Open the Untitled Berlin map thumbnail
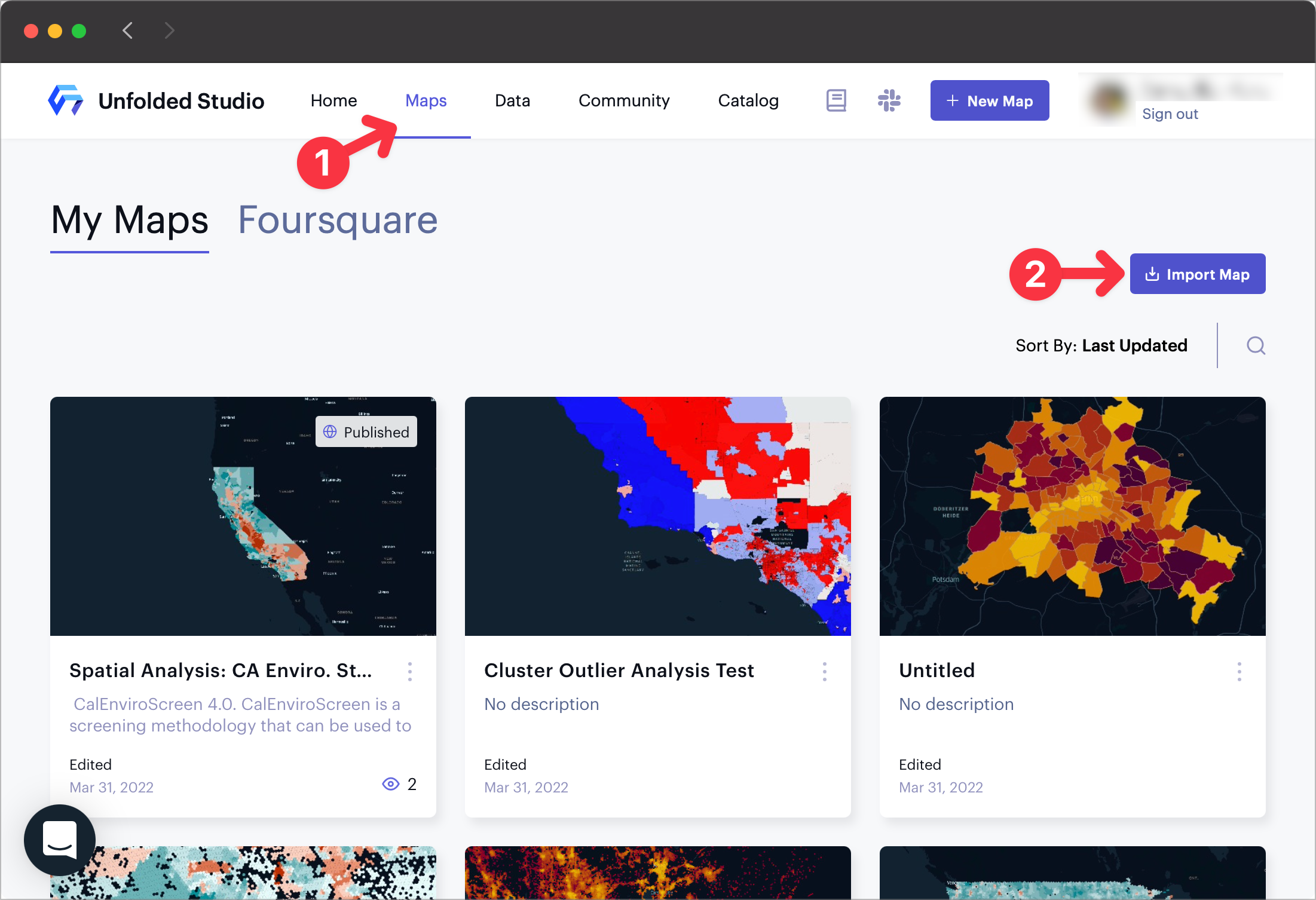 pyautogui.click(x=1072, y=516)
